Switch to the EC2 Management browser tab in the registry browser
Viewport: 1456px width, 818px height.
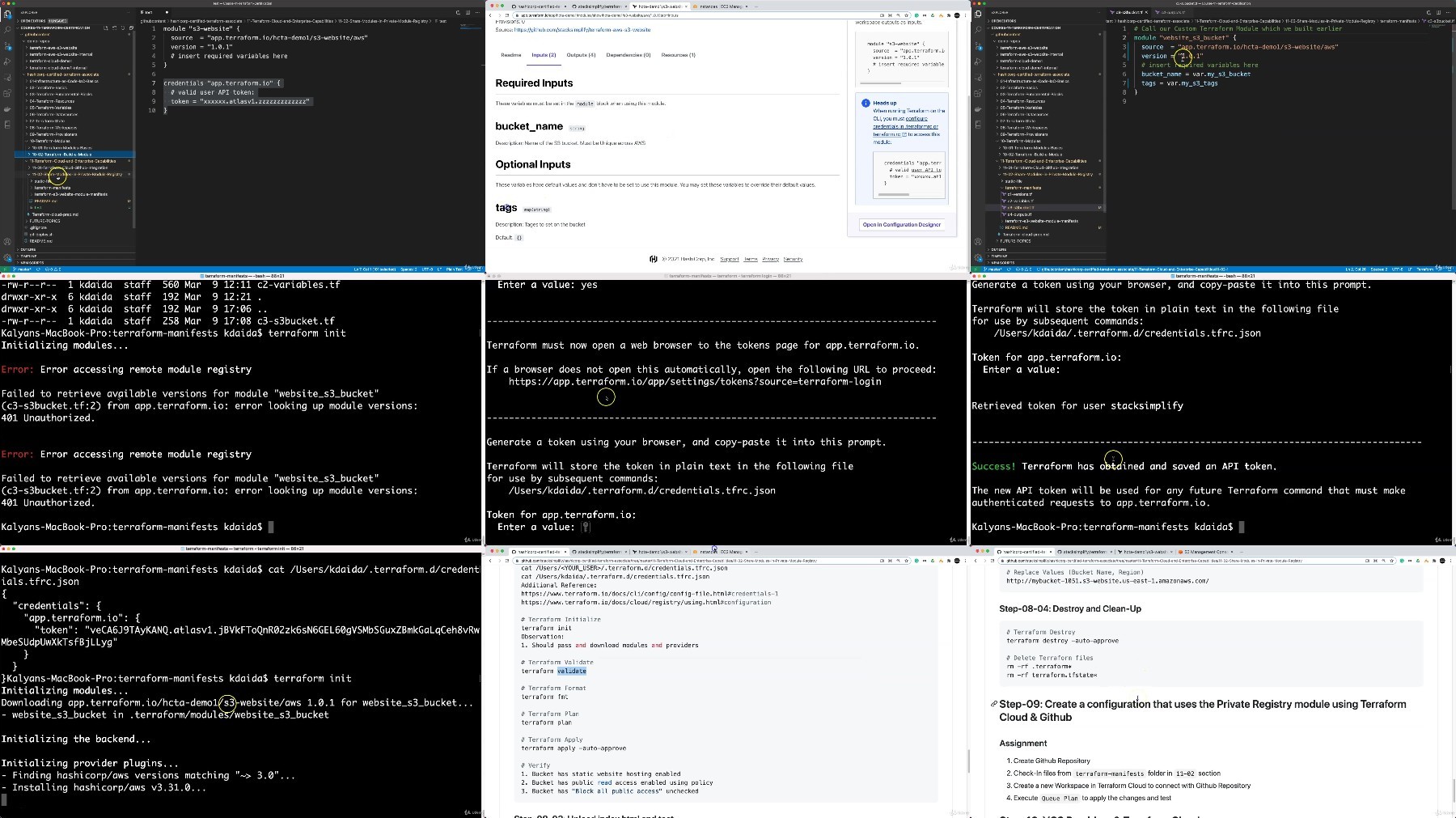point(720,6)
